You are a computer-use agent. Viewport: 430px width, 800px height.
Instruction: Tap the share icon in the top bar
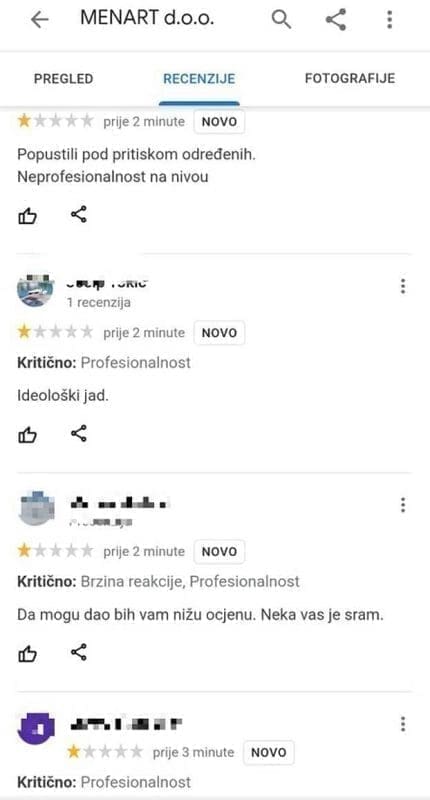click(336, 20)
